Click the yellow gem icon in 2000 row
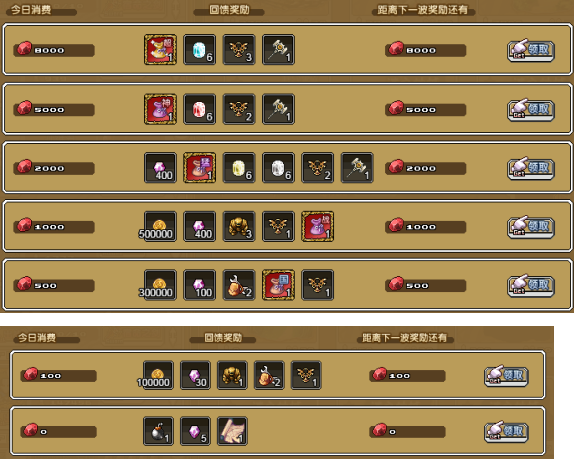574x459 pixels. click(239, 168)
